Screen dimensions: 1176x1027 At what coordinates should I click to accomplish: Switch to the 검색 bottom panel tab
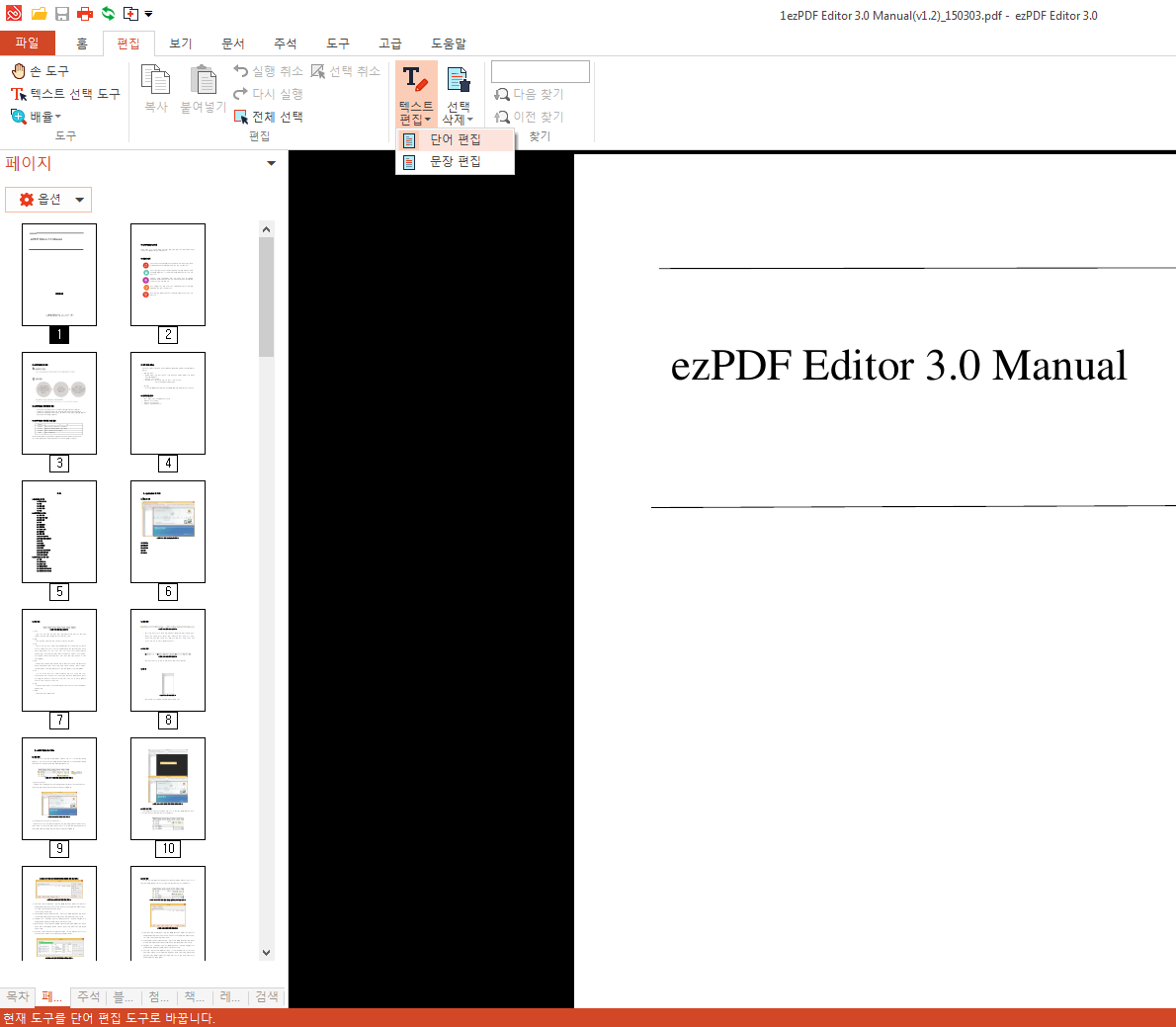point(267,996)
